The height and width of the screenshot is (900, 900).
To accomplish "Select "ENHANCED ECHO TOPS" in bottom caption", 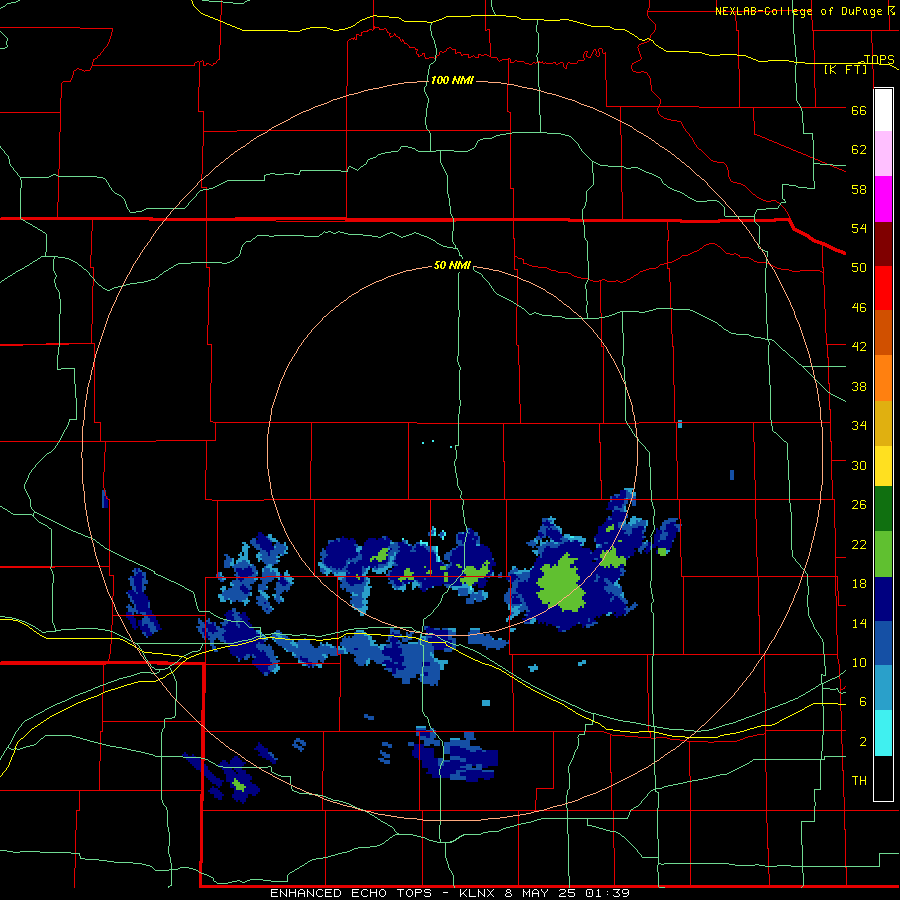I will point(351,893).
